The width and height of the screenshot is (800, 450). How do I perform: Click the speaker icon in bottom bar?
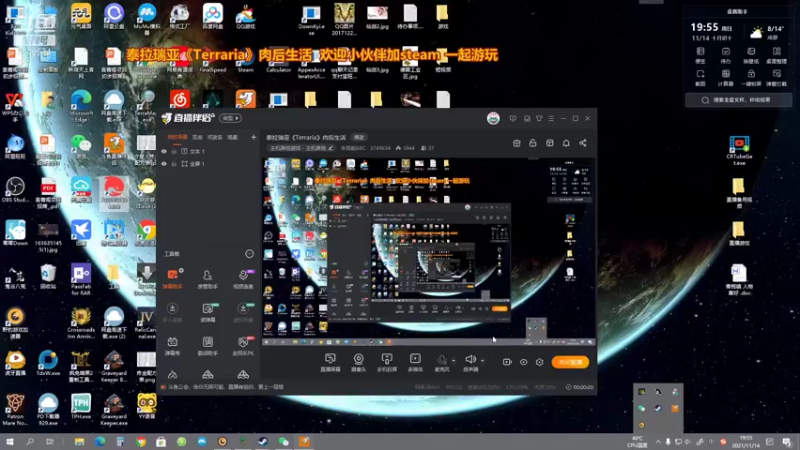470,360
